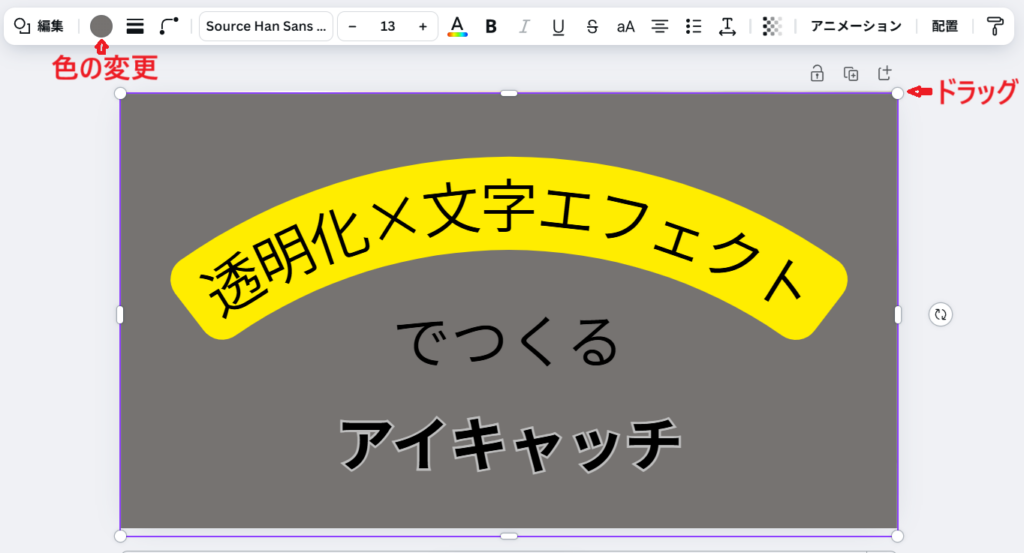Toggle italic formatting
Screen dimensions: 1024x553
(524, 26)
